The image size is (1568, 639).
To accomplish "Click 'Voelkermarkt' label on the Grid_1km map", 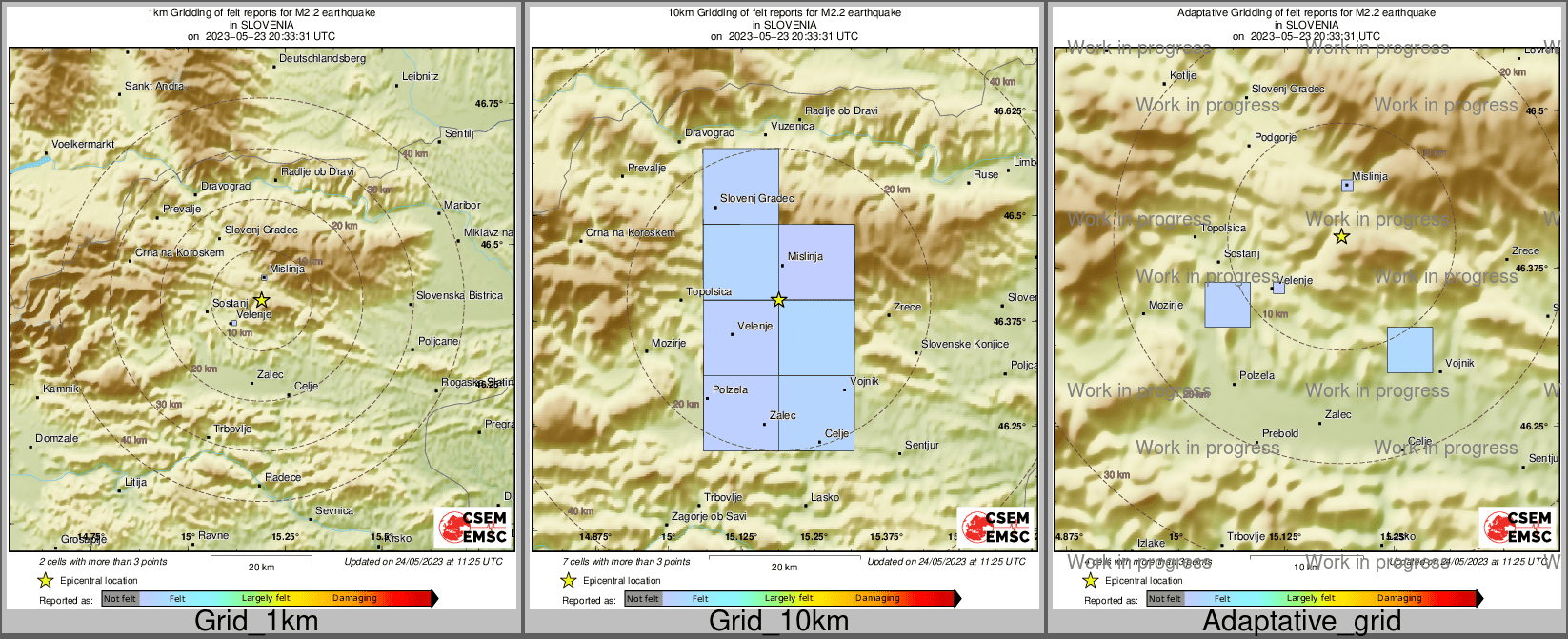I will click(83, 144).
